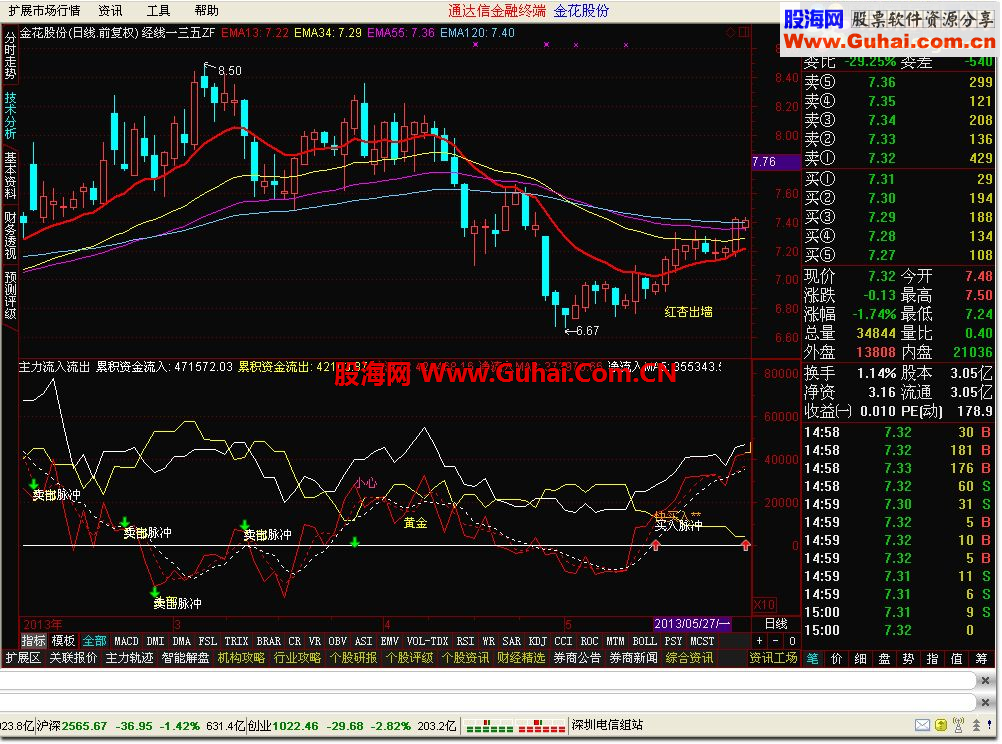Close the lower white message bar
Image resolution: width=1002 pixels, height=744 pixels.
click(x=985, y=702)
